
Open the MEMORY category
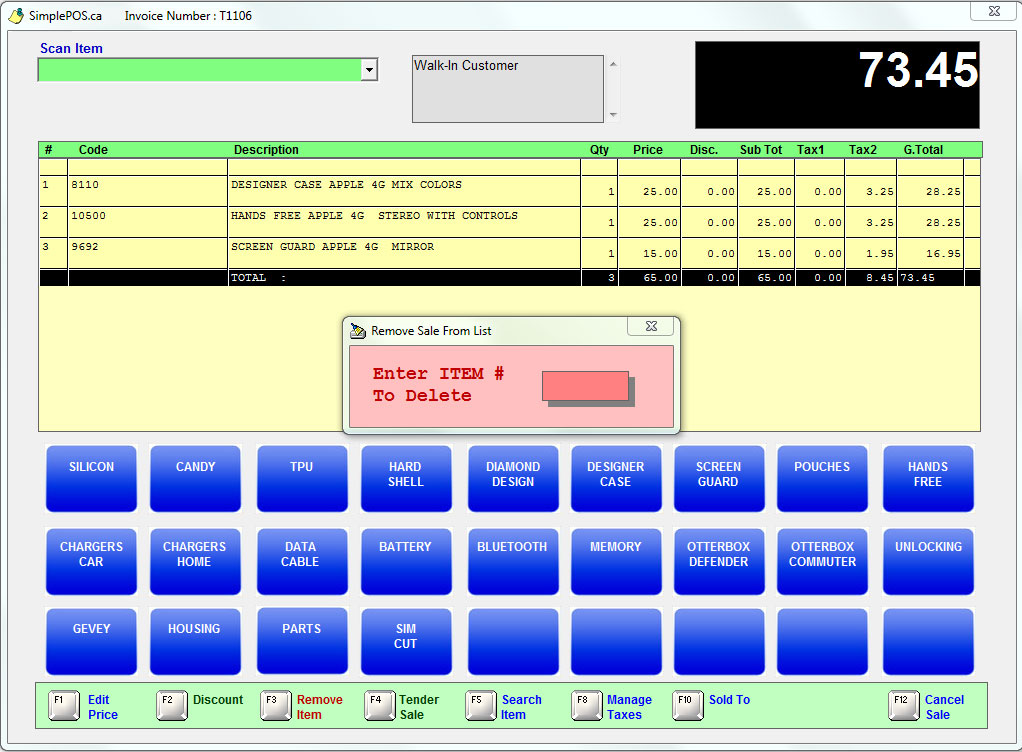[616, 561]
